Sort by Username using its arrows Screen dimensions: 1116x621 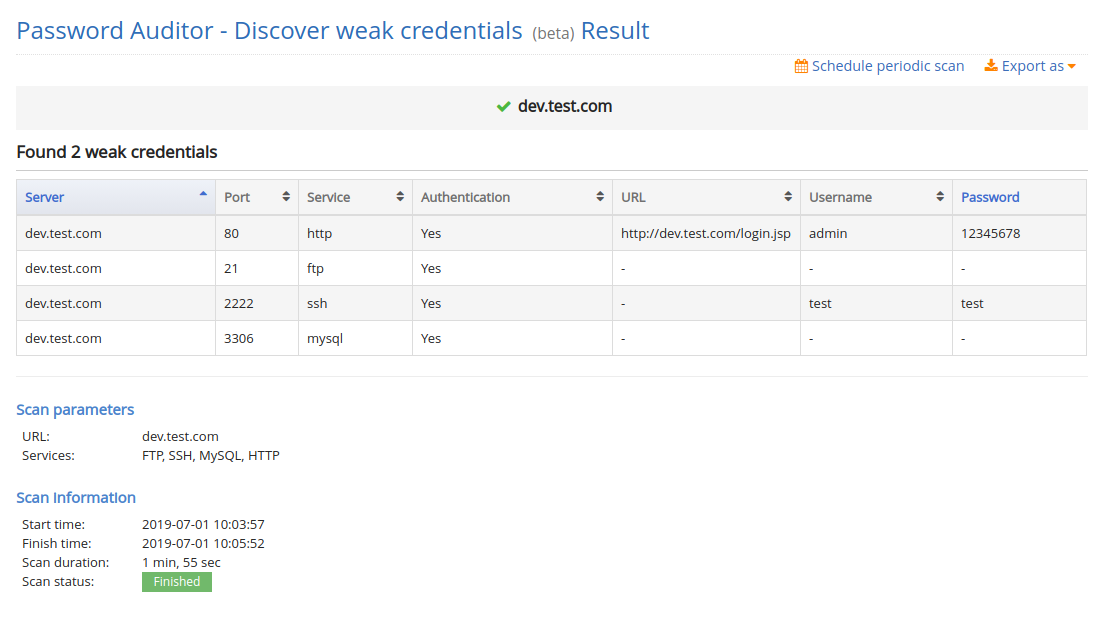coord(940,197)
